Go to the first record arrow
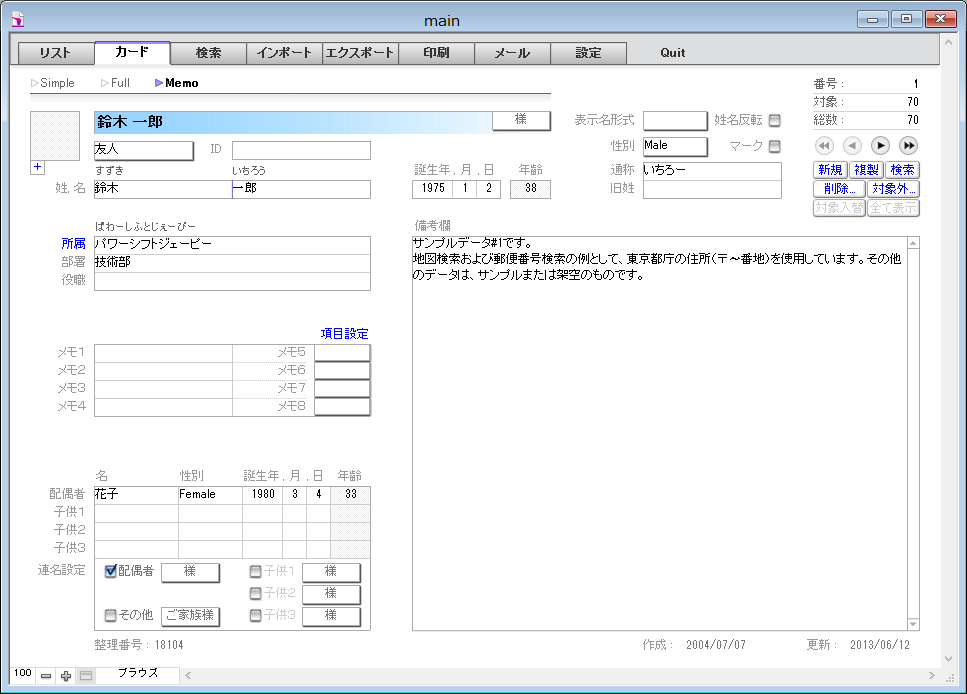Screen dimensions: 967x694 click(x=824, y=146)
